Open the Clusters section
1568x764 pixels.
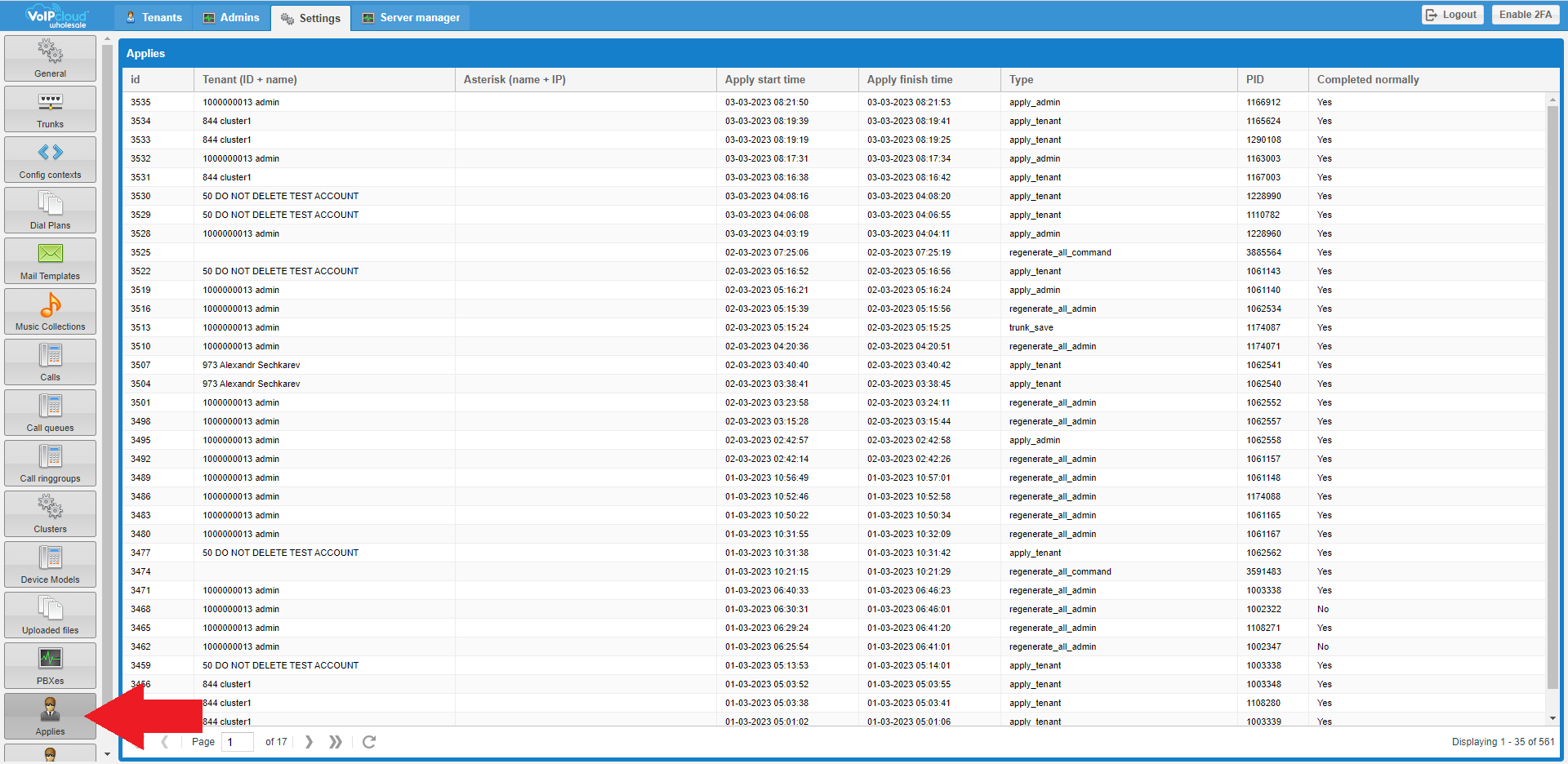pos(50,513)
